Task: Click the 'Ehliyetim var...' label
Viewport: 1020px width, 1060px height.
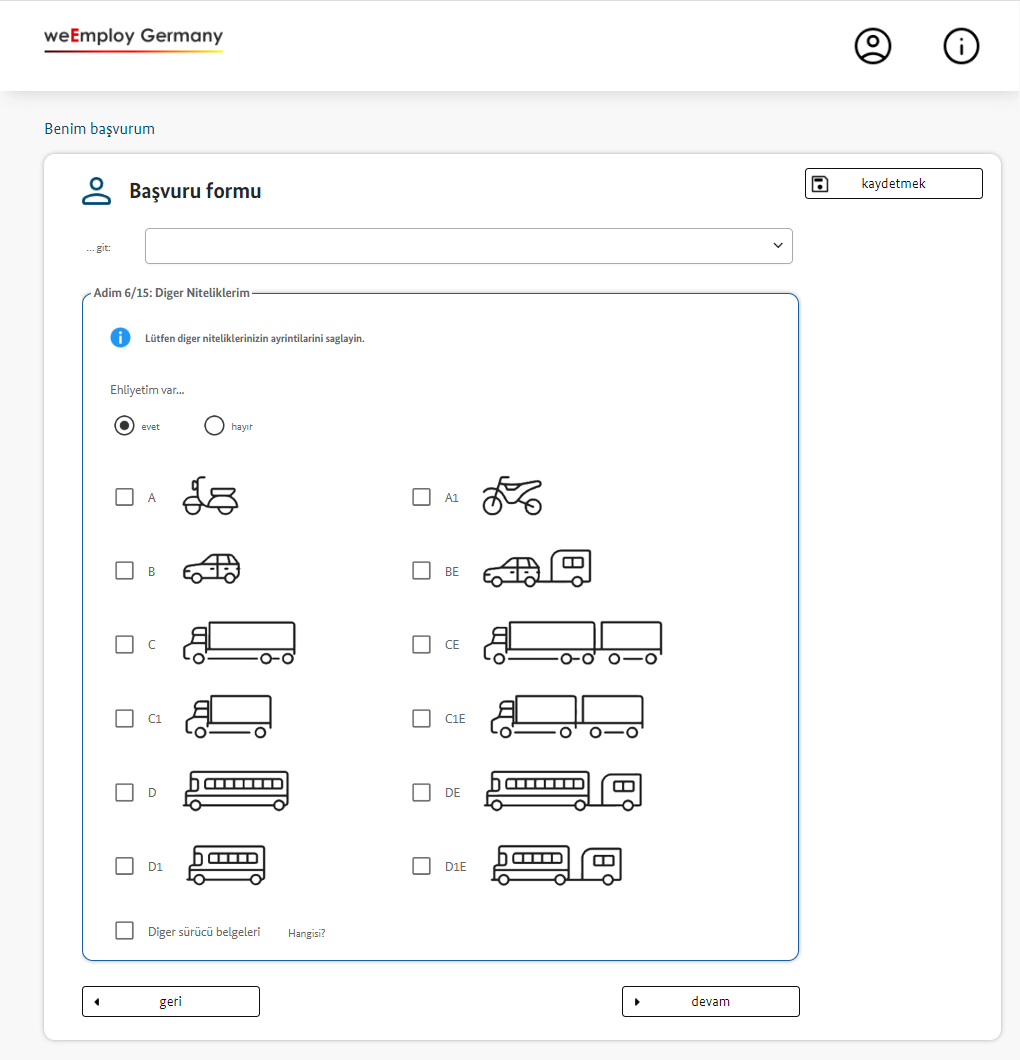Action: pyautogui.click(x=147, y=390)
